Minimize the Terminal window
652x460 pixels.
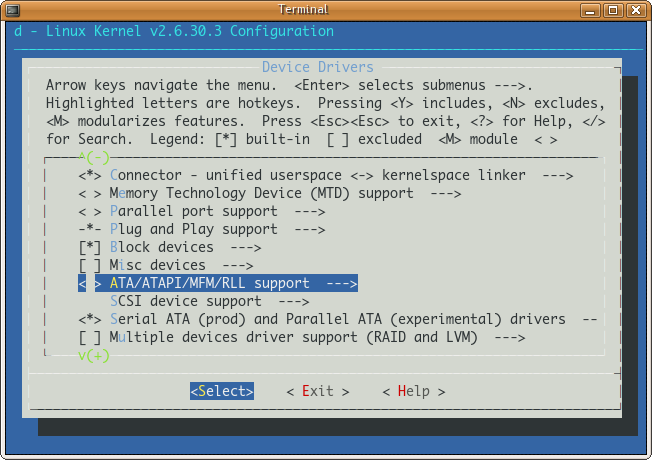pos(590,10)
